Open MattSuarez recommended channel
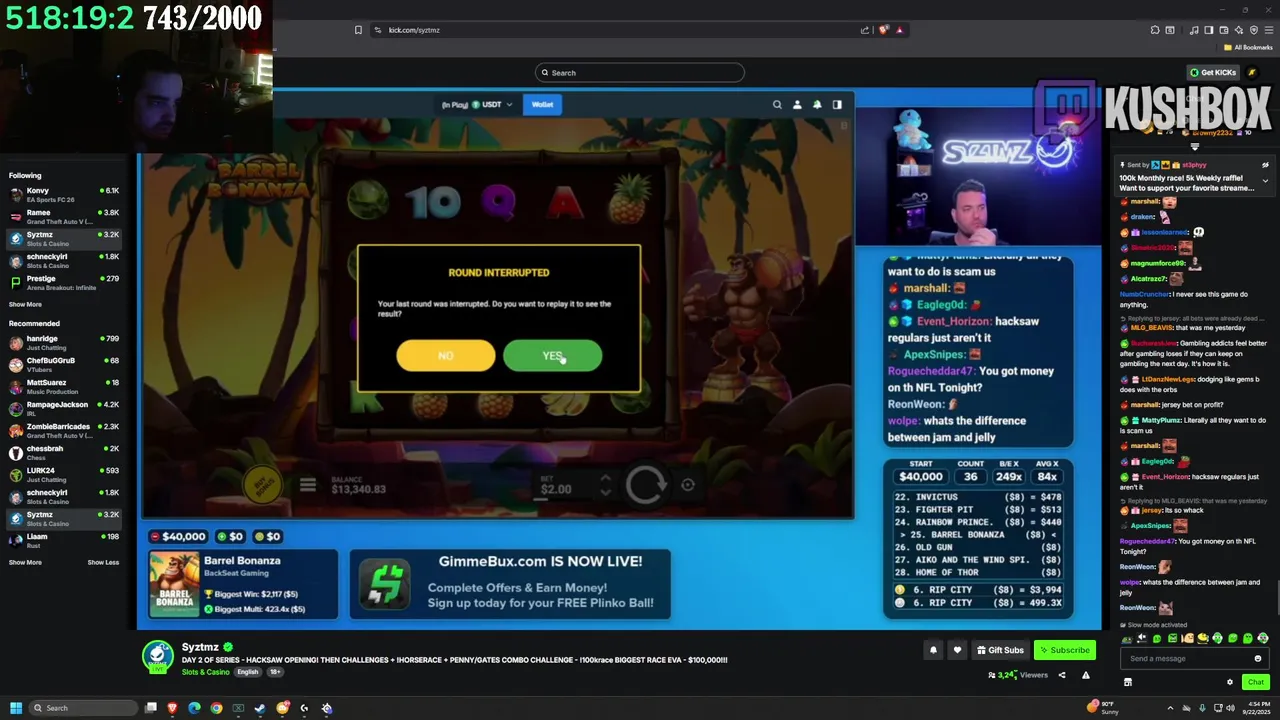The image size is (1280, 720). tap(63, 386)
